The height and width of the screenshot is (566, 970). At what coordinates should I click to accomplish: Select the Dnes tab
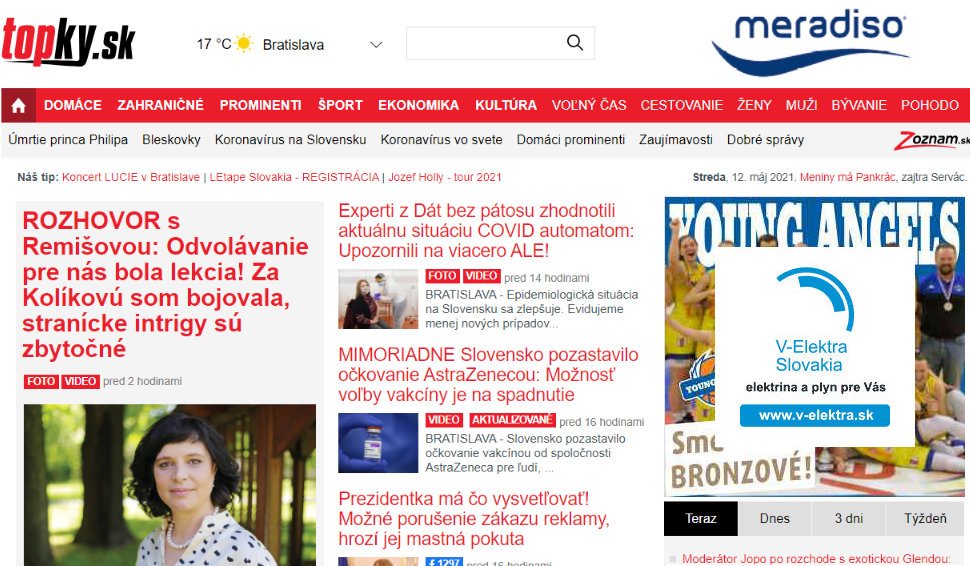coord(775,518)
